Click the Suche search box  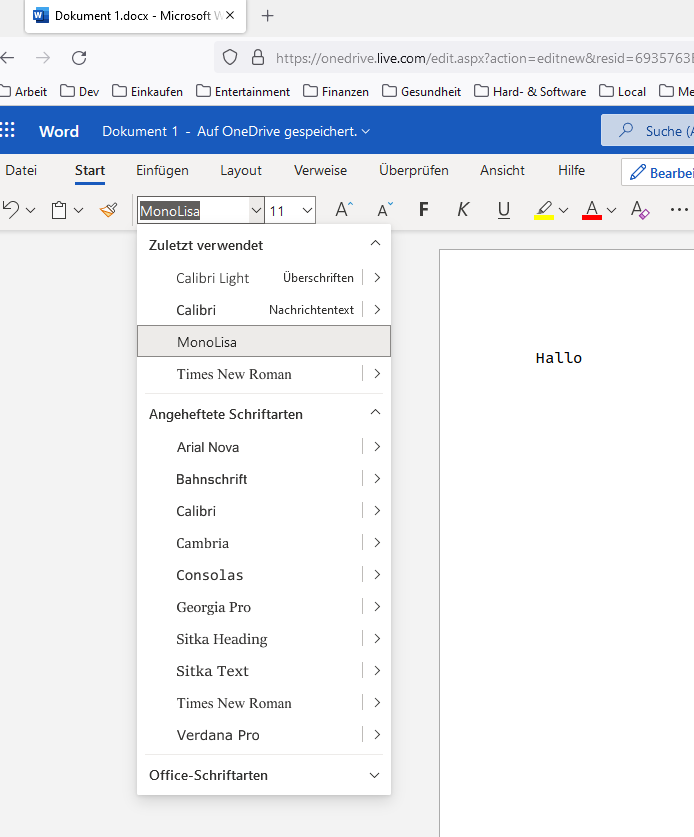[648, 130]
